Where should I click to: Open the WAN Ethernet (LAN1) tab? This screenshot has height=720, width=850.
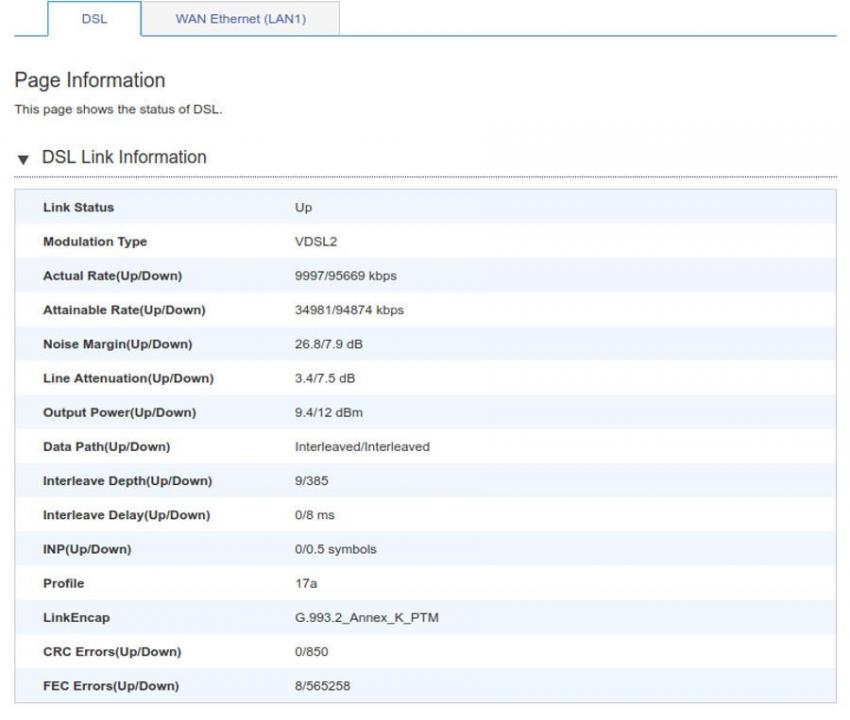[x=240, y=19]
